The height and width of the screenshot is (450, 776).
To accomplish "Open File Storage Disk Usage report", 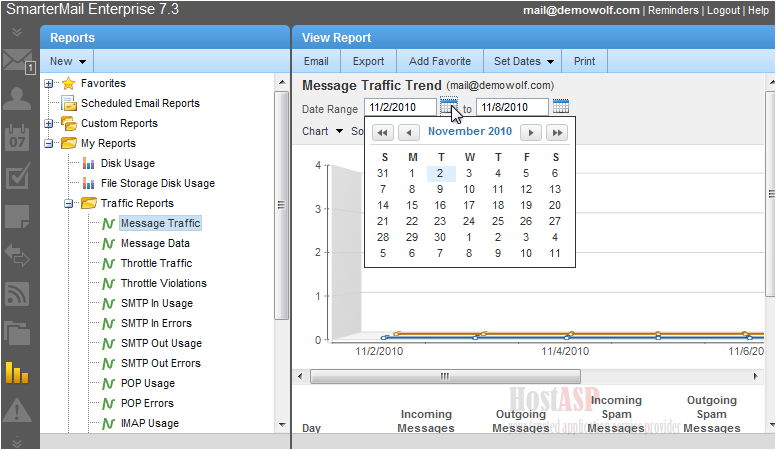I will tap(158, 183).
